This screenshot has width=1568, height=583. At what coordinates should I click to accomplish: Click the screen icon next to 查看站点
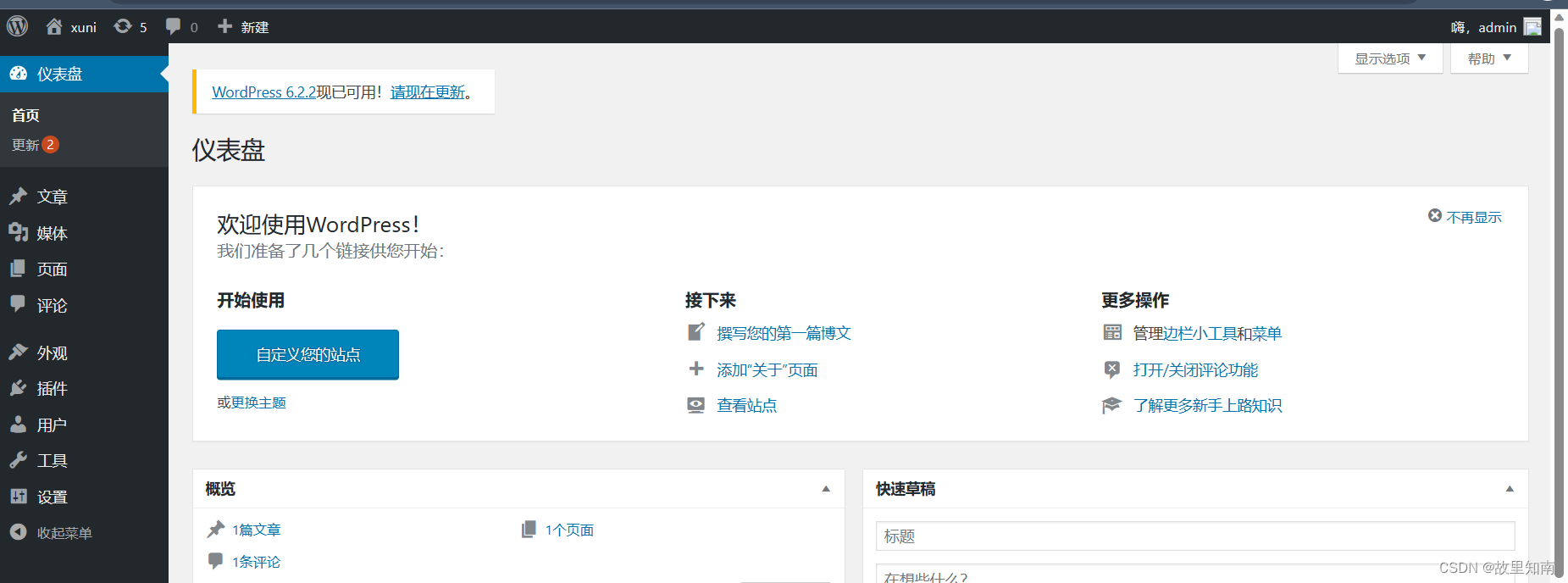tap(696, 405)
